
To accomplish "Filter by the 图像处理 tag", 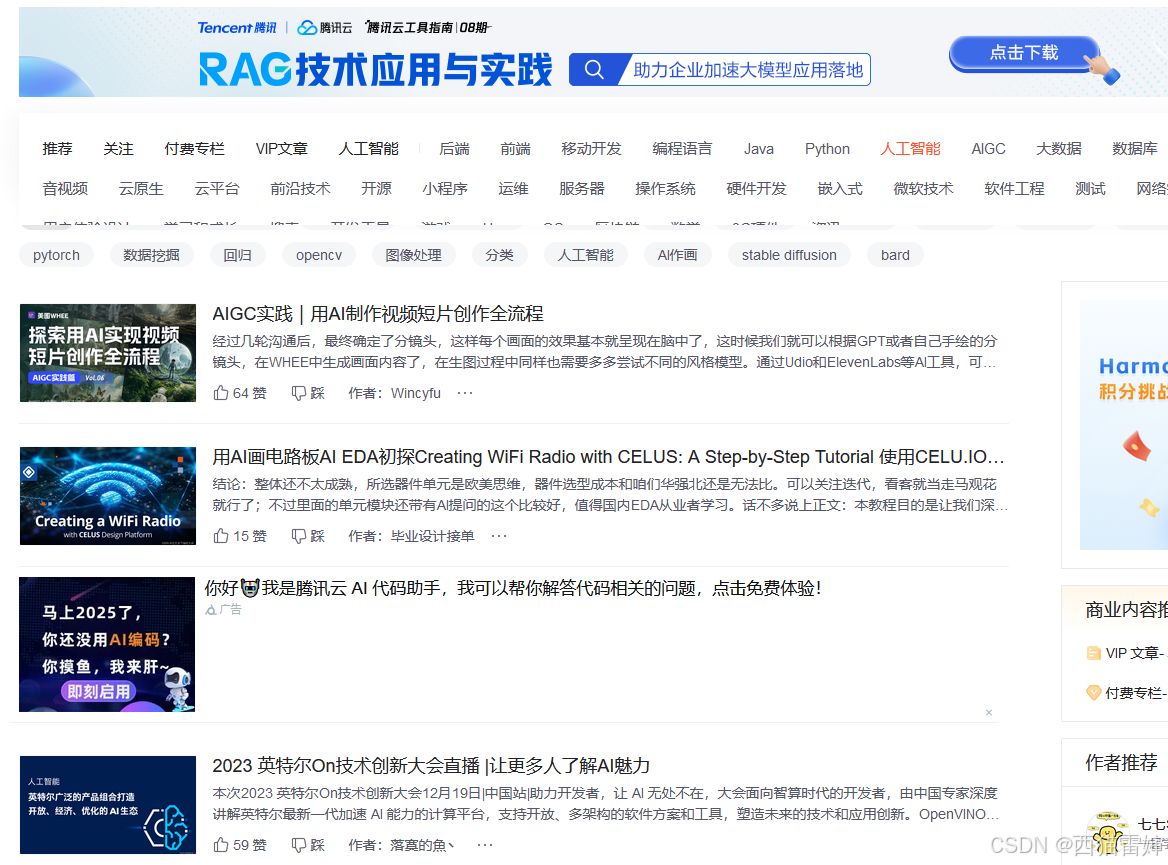I will [x=413, y=255].
